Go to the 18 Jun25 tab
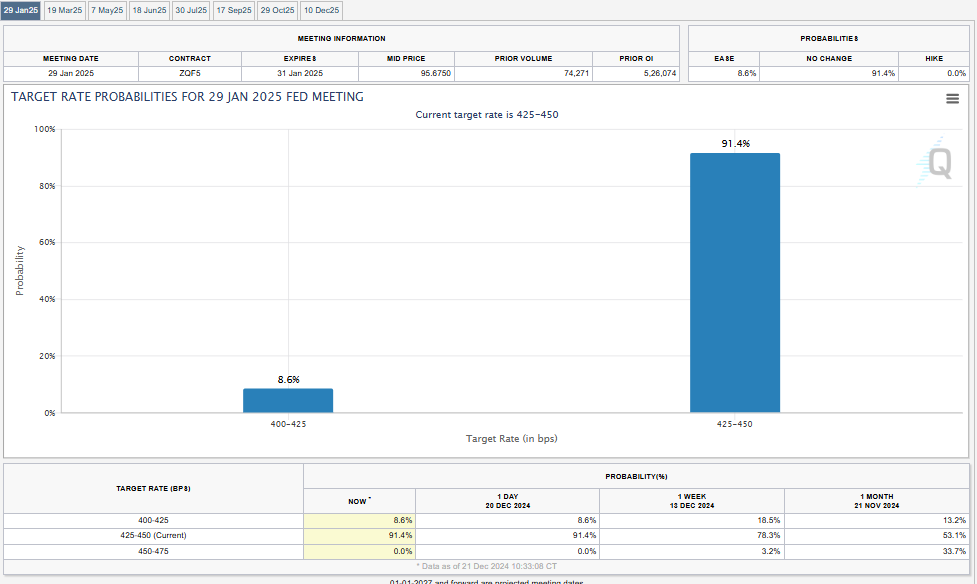Viewport: 977px width, 584px height. pos(150,11)
